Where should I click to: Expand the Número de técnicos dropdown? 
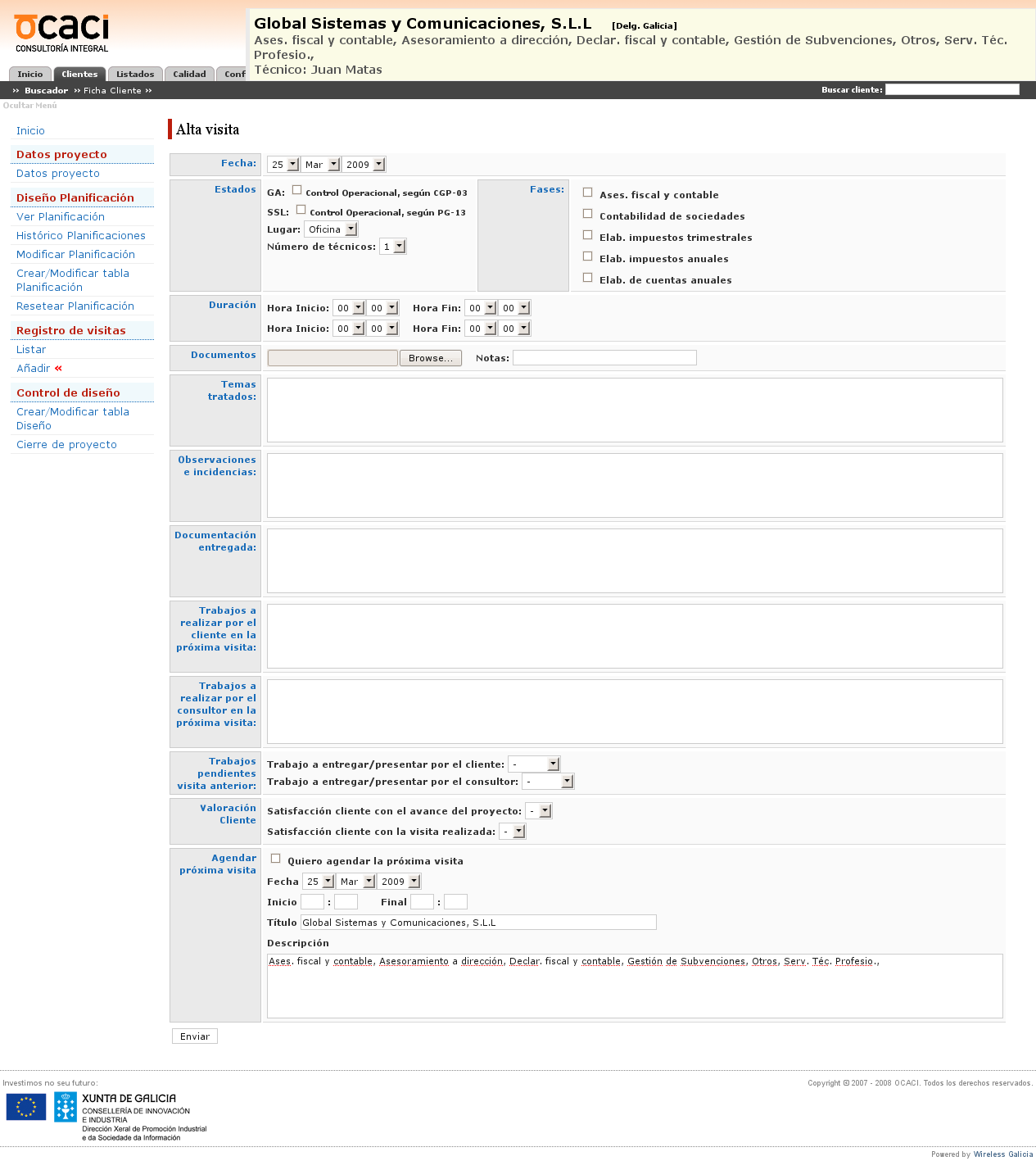click(393, 247)
